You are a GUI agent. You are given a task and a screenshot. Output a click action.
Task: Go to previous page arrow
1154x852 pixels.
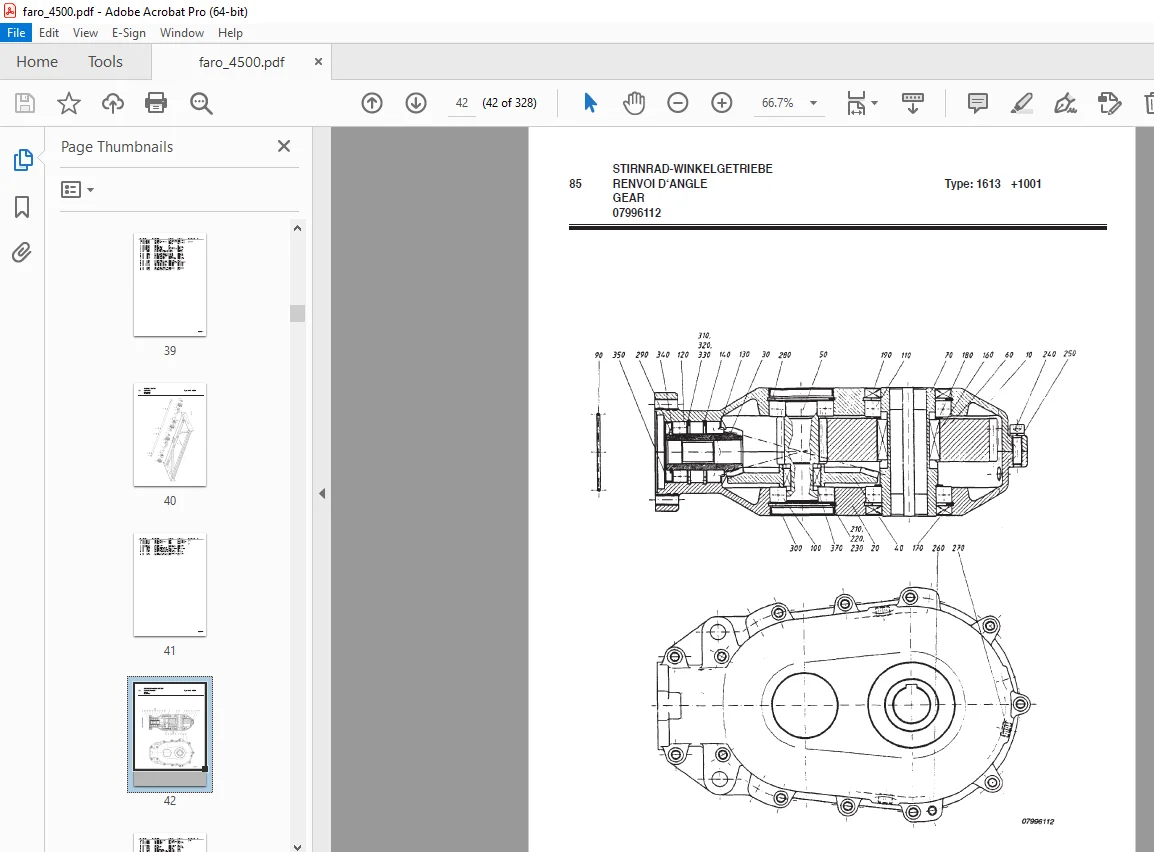(372, 103)
